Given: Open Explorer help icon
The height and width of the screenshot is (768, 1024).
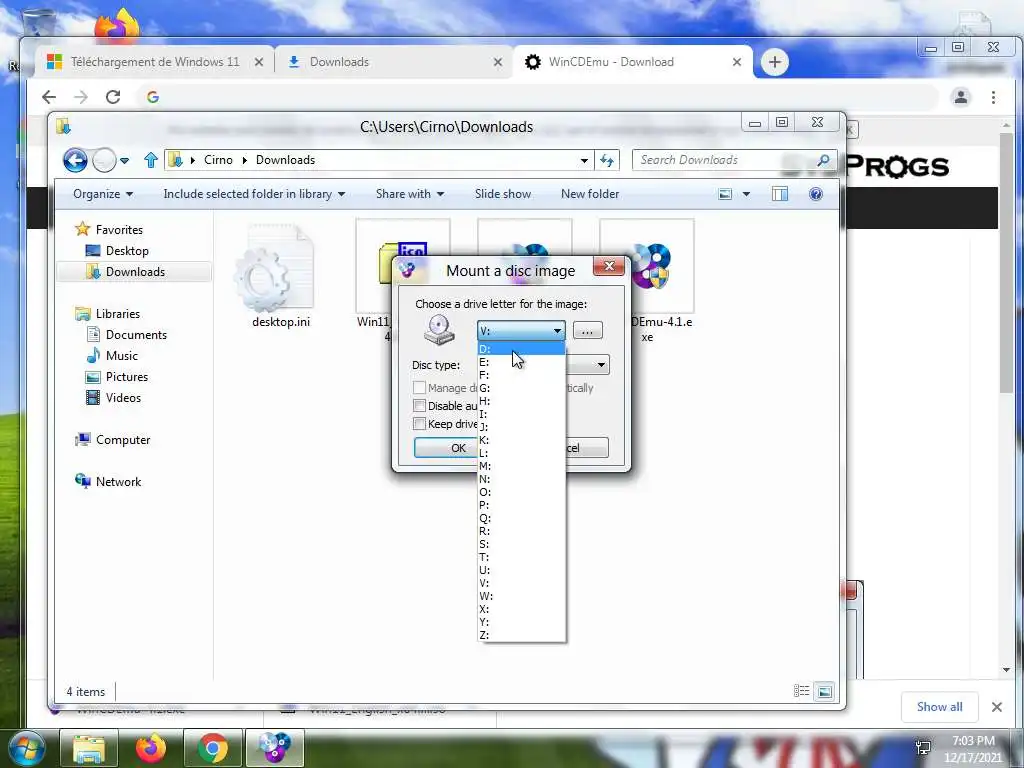Looking at the screenshot, I should point(816,194).
